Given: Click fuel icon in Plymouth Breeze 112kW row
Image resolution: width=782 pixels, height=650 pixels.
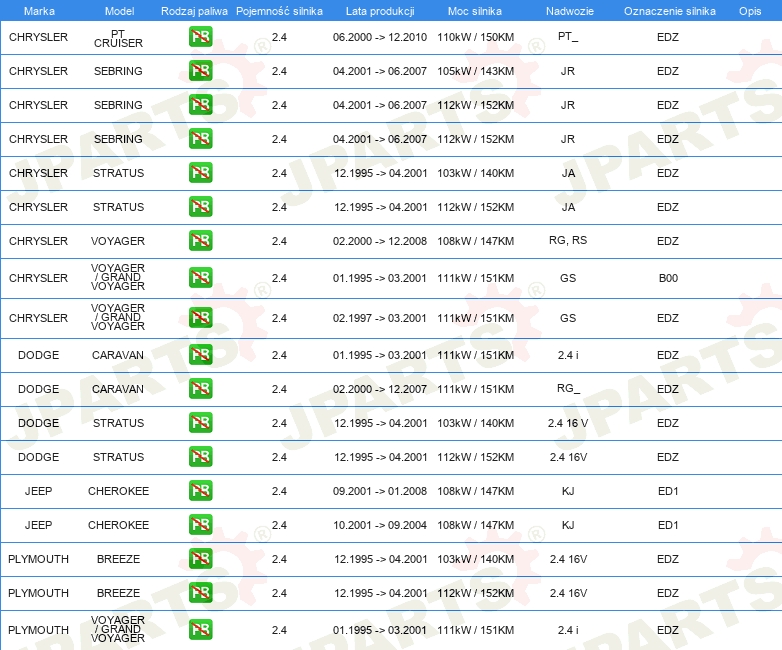Looking at the screenshot, I should tap(200, 592).
